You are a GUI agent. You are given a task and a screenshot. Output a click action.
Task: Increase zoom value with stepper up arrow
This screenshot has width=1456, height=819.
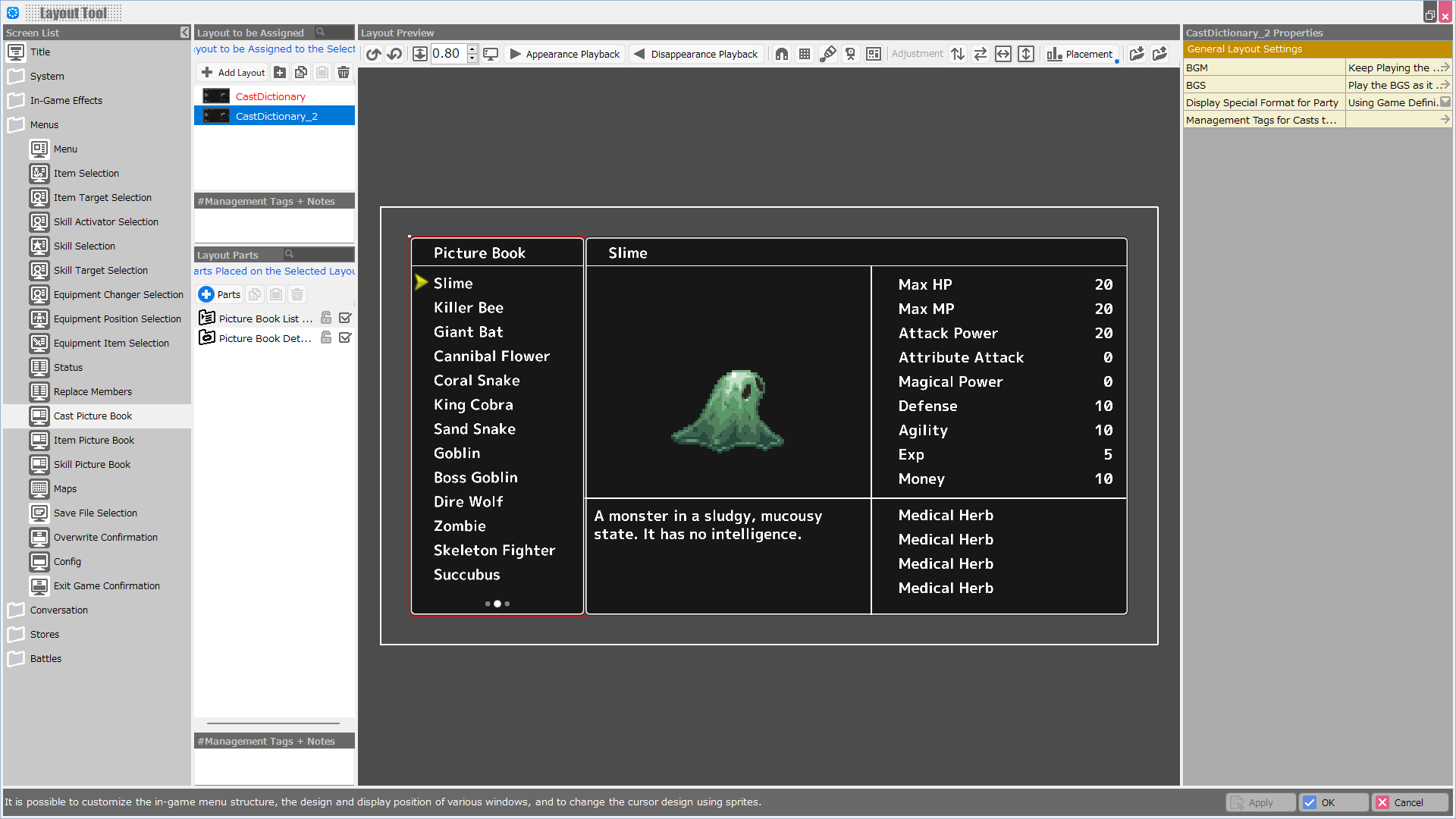click(x=472, y=49)
